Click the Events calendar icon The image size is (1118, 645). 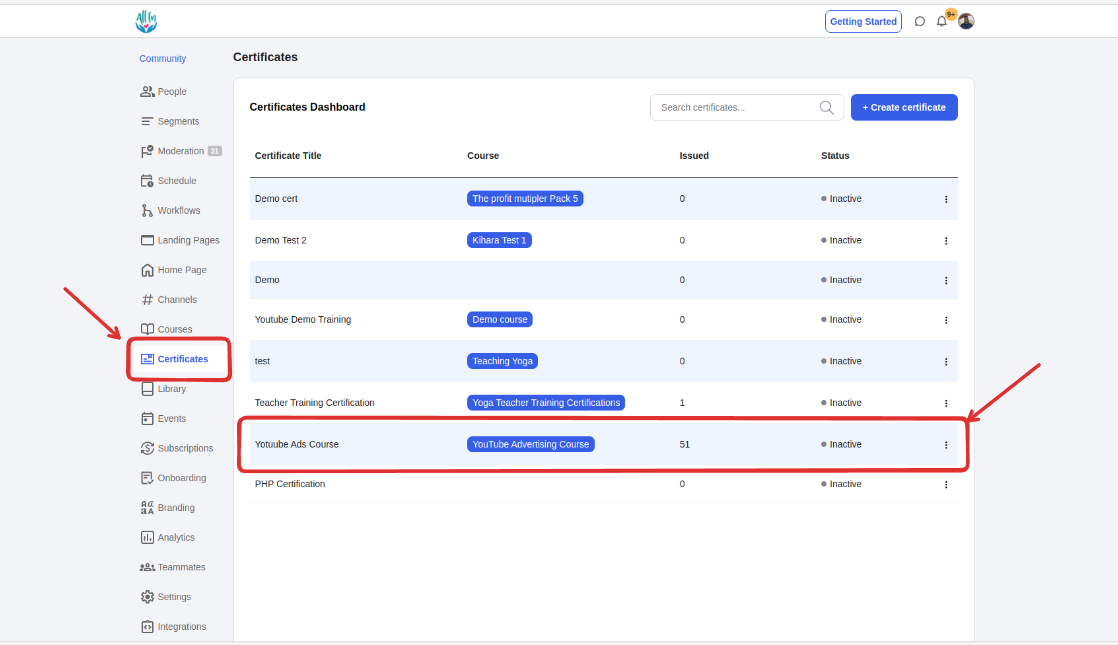147,418
